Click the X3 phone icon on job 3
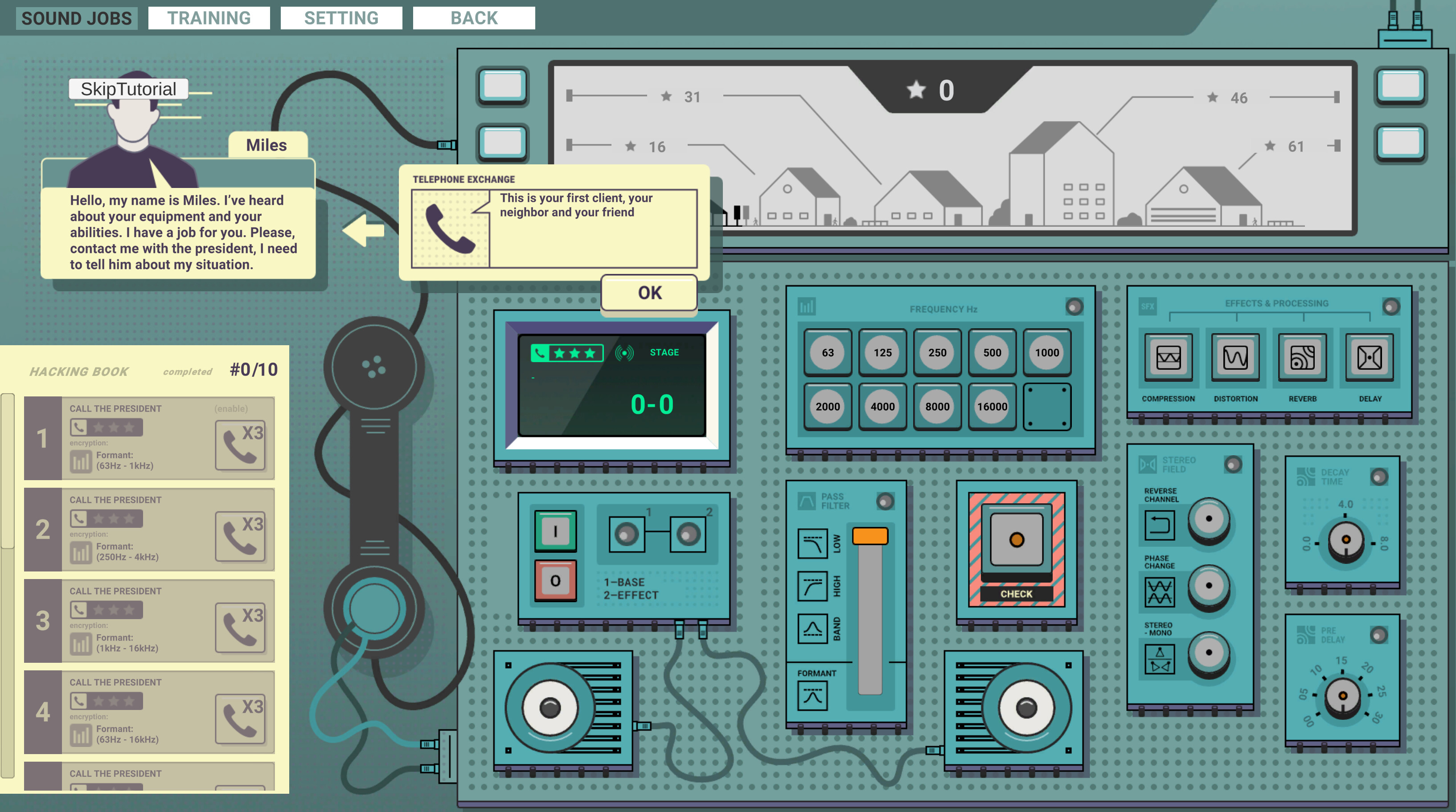Screen dimensions: 1456x812 click(241, 628)
